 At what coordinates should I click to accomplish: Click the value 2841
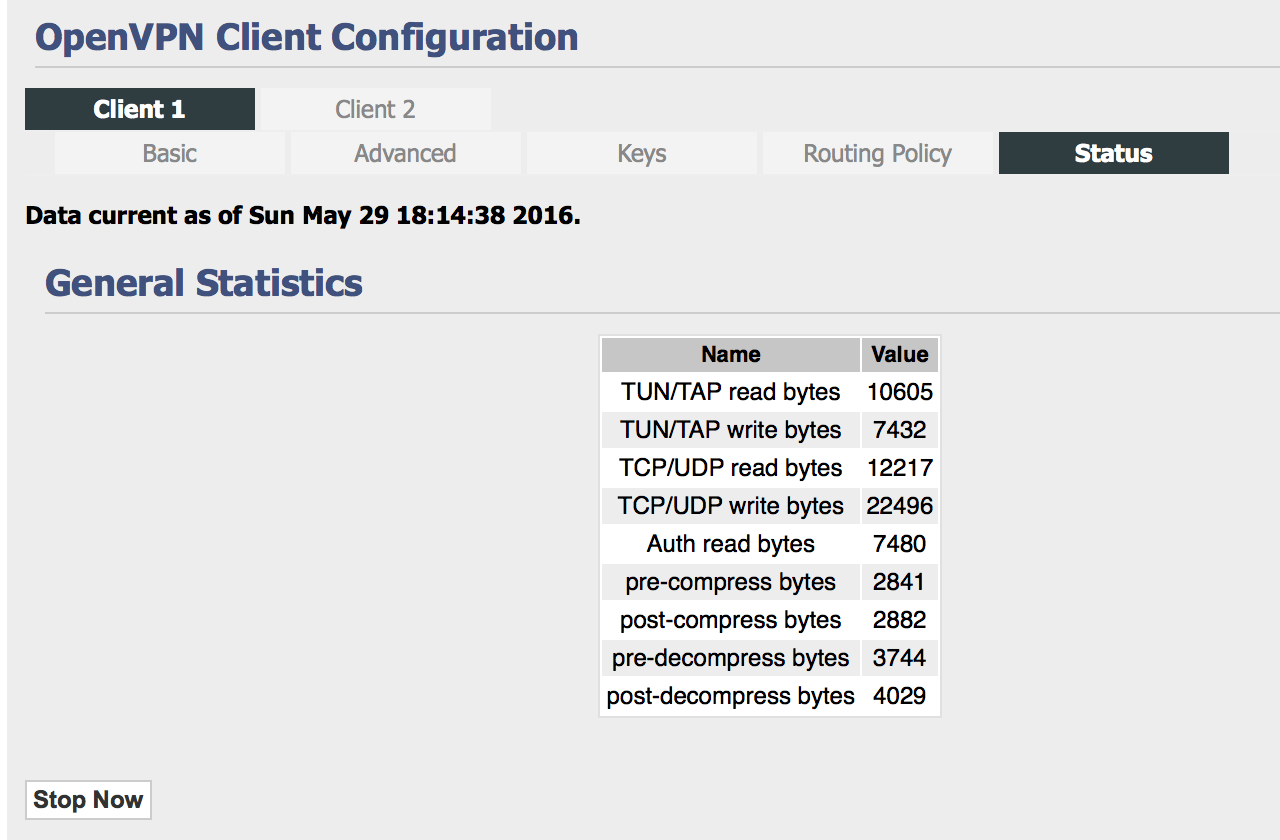coord(900,582)
